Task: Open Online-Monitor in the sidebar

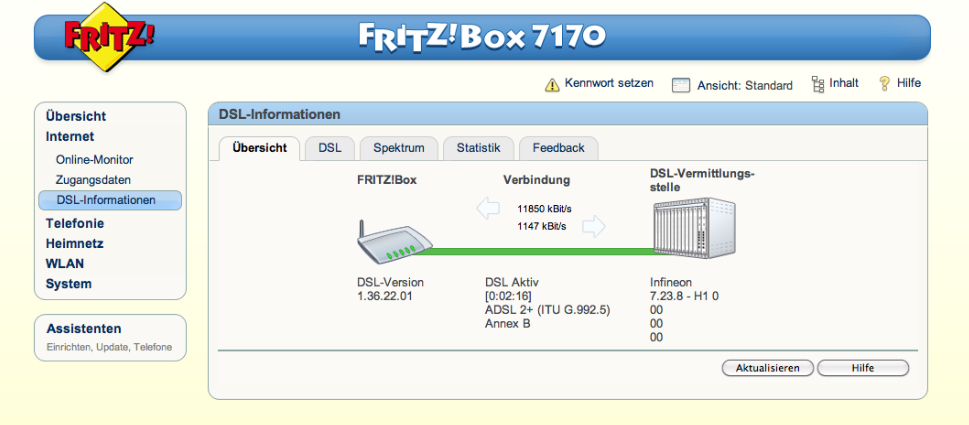Action: tap(95, 160)
